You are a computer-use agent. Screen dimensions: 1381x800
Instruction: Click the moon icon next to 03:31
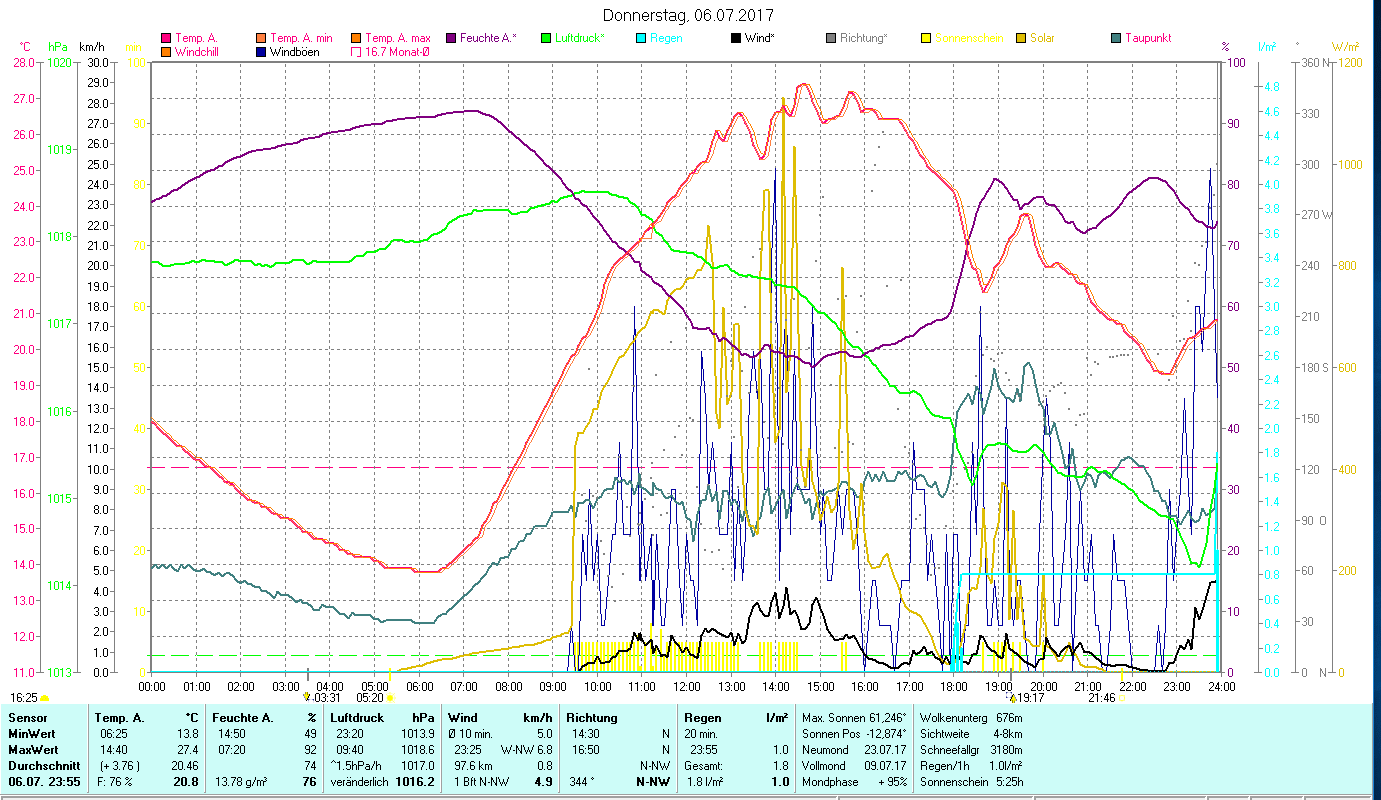point(307,697)
